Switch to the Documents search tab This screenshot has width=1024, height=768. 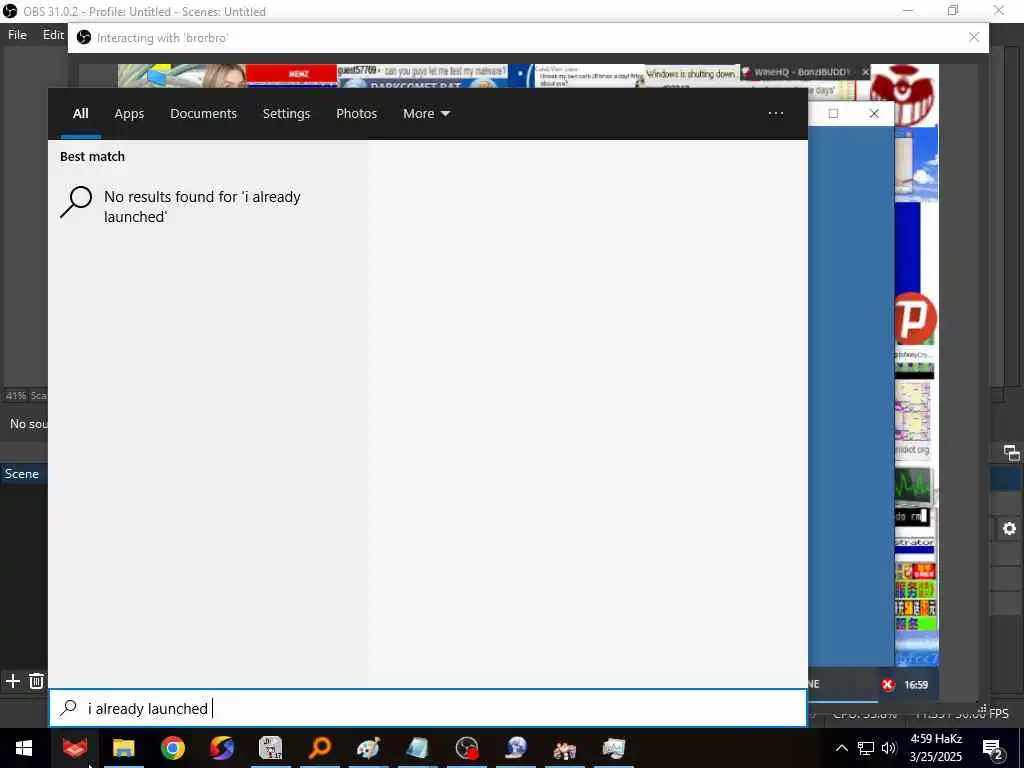click(x=203, y=114)
